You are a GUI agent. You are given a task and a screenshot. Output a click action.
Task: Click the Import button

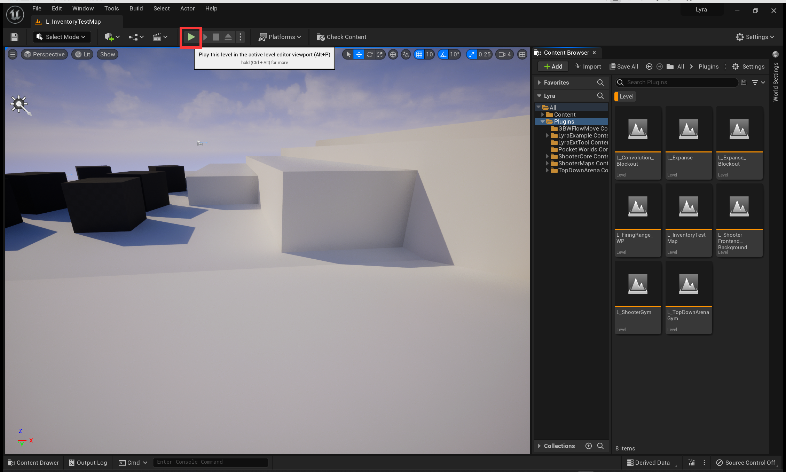588,67
